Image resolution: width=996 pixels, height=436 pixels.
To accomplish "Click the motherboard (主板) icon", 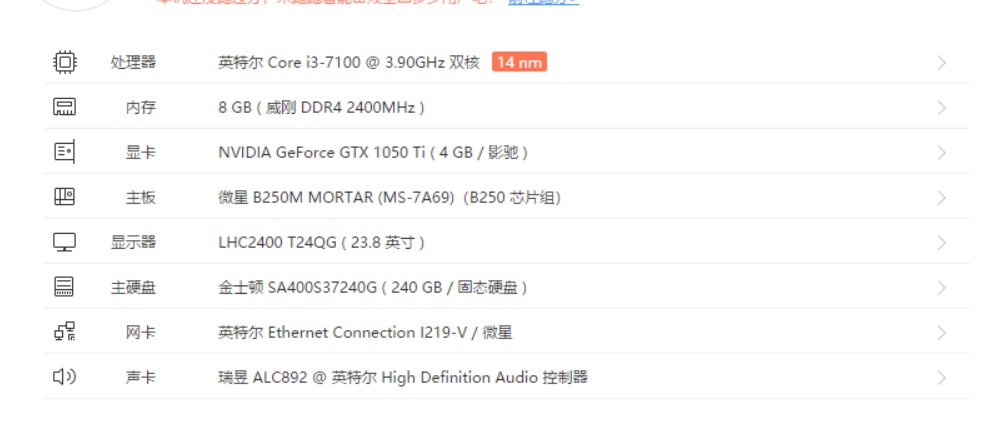I will tap(64, 197).
